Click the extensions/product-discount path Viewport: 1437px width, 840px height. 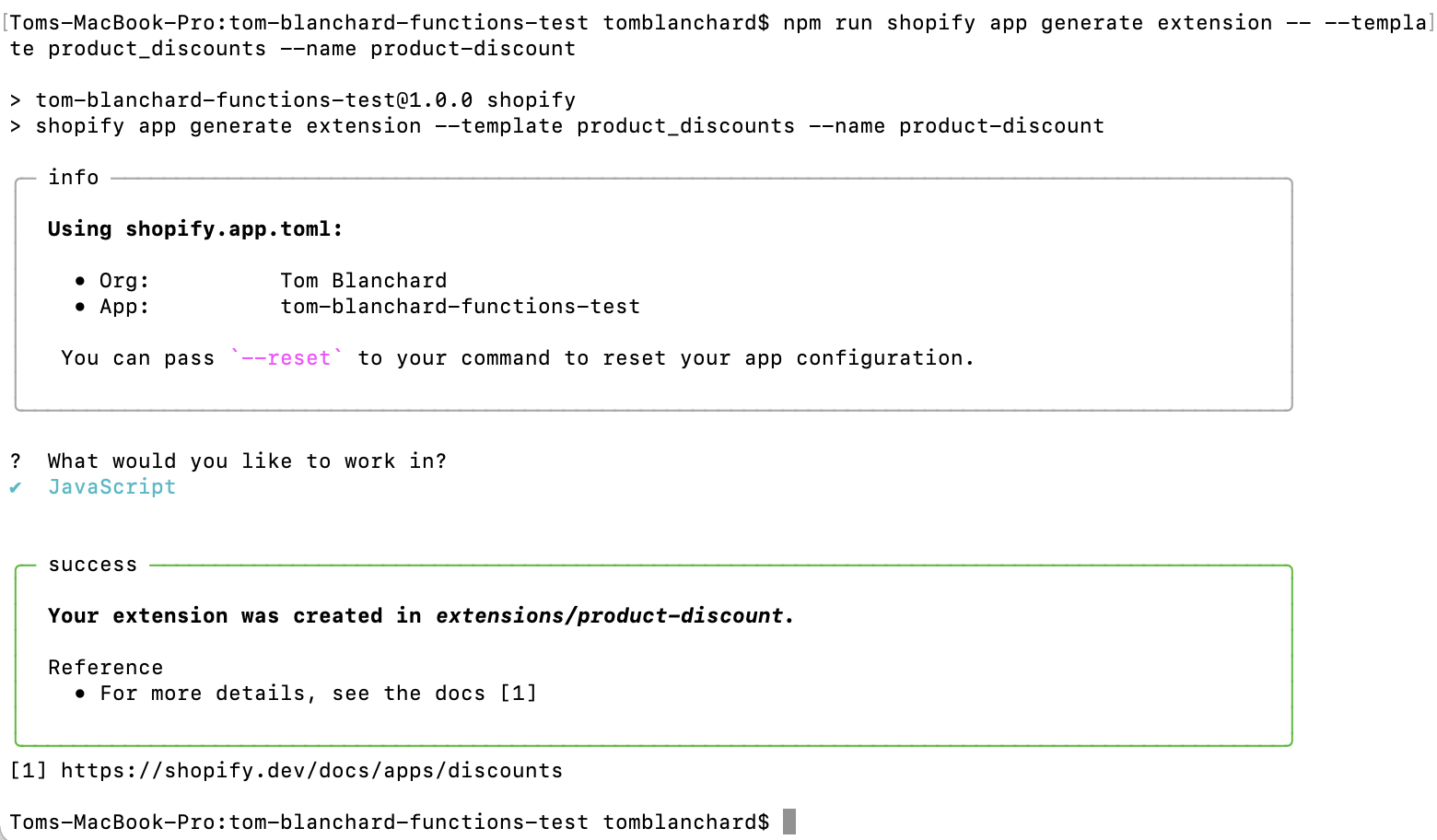[x=610, y=616]
